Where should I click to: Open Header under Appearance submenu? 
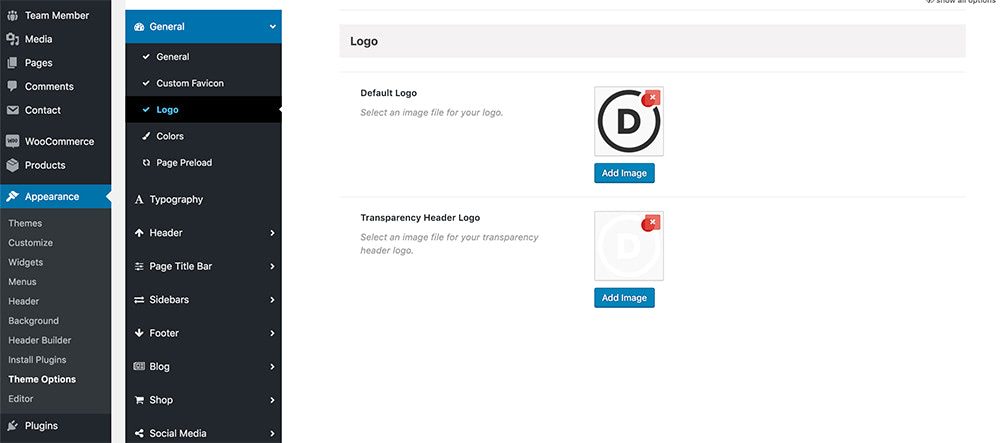[x=24, y=301]
